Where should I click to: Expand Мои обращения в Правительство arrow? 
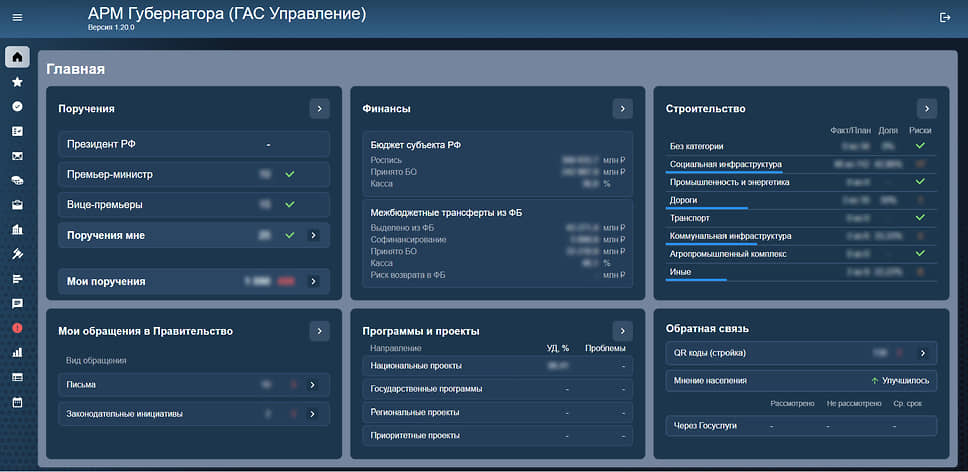tap(319, 331)
